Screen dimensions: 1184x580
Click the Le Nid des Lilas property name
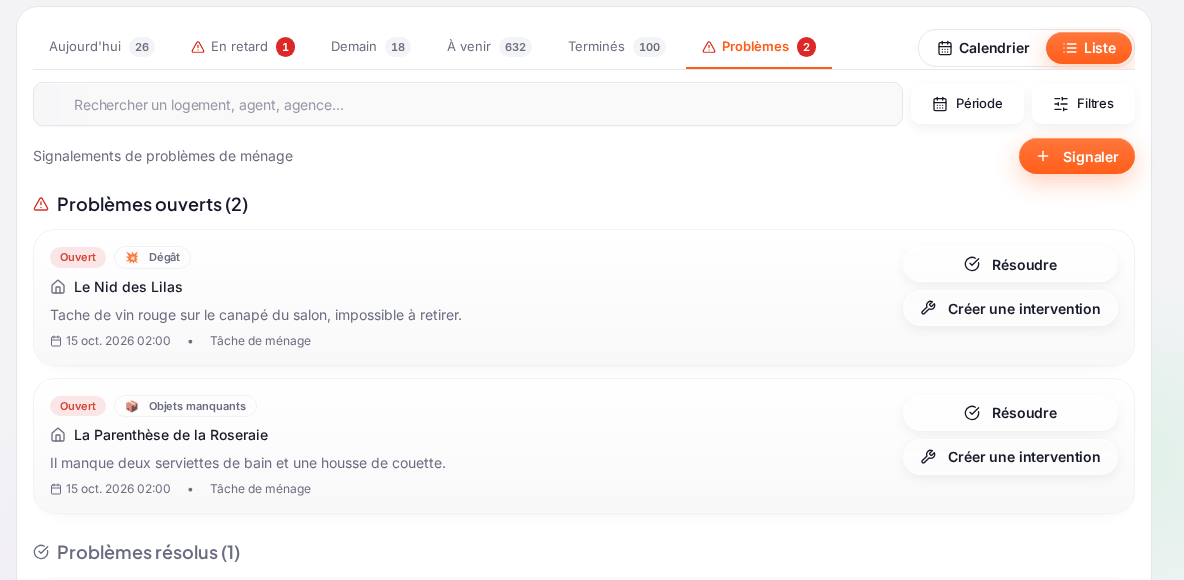pyautogui.click(x=128, y=287)
